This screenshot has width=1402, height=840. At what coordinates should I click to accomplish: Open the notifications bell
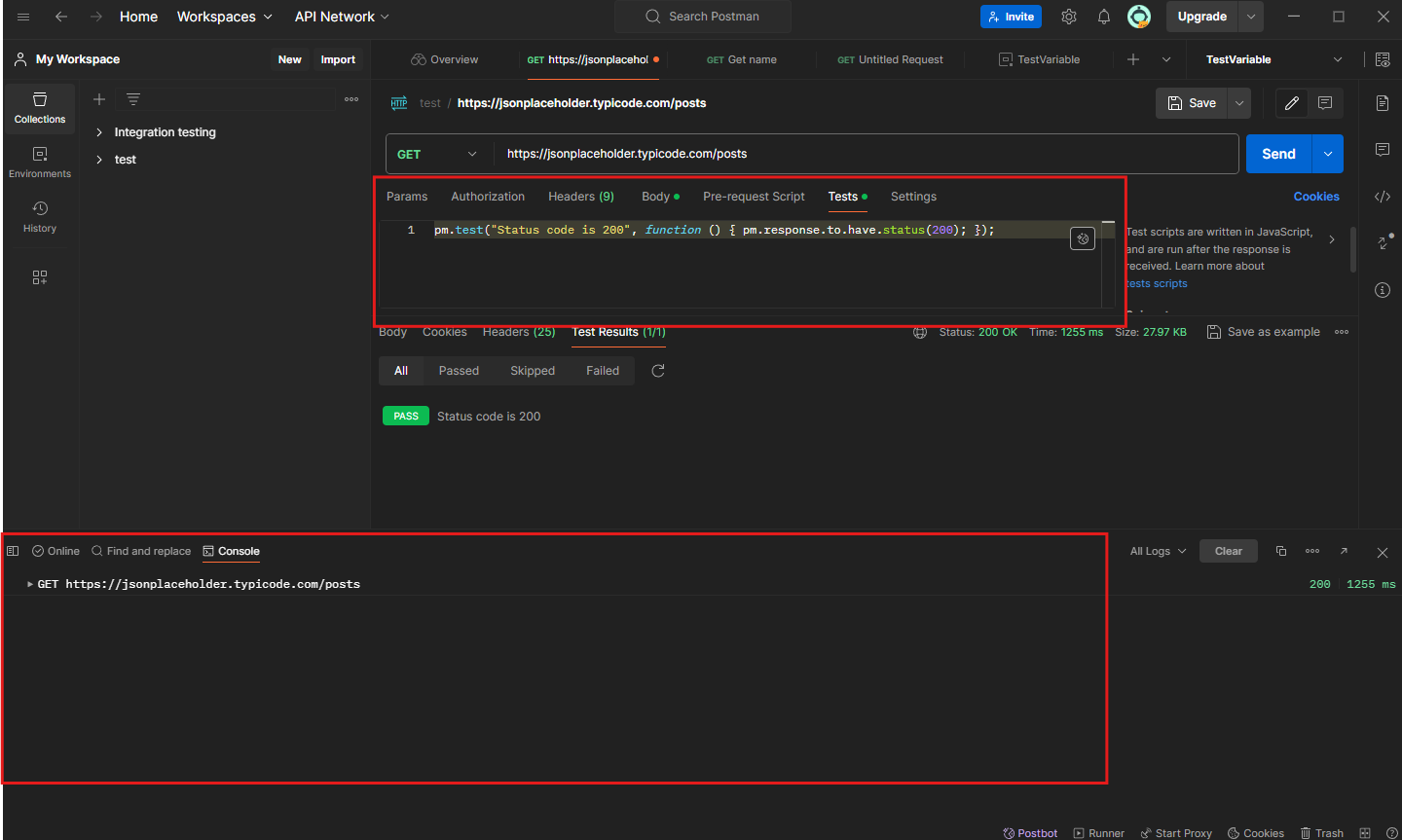pos(1104,17)
